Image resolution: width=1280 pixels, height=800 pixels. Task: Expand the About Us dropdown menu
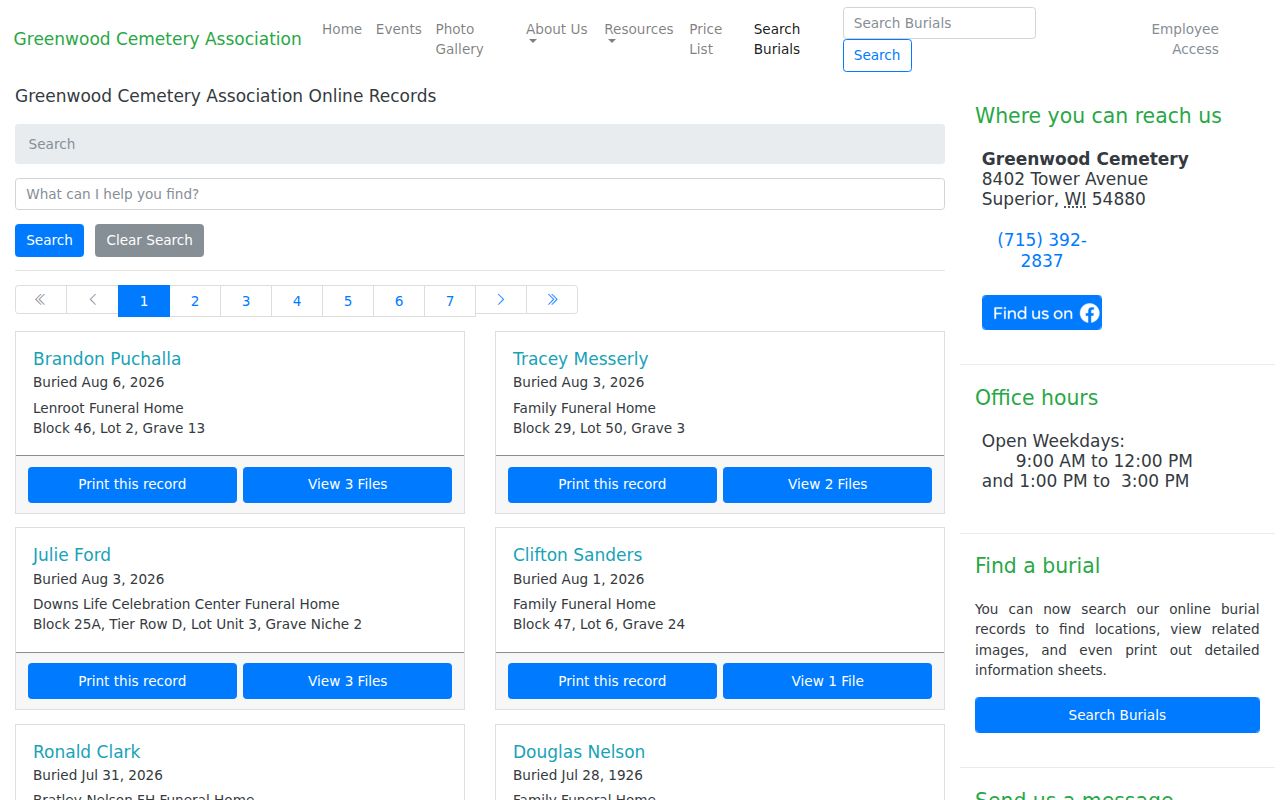(557, 34)
